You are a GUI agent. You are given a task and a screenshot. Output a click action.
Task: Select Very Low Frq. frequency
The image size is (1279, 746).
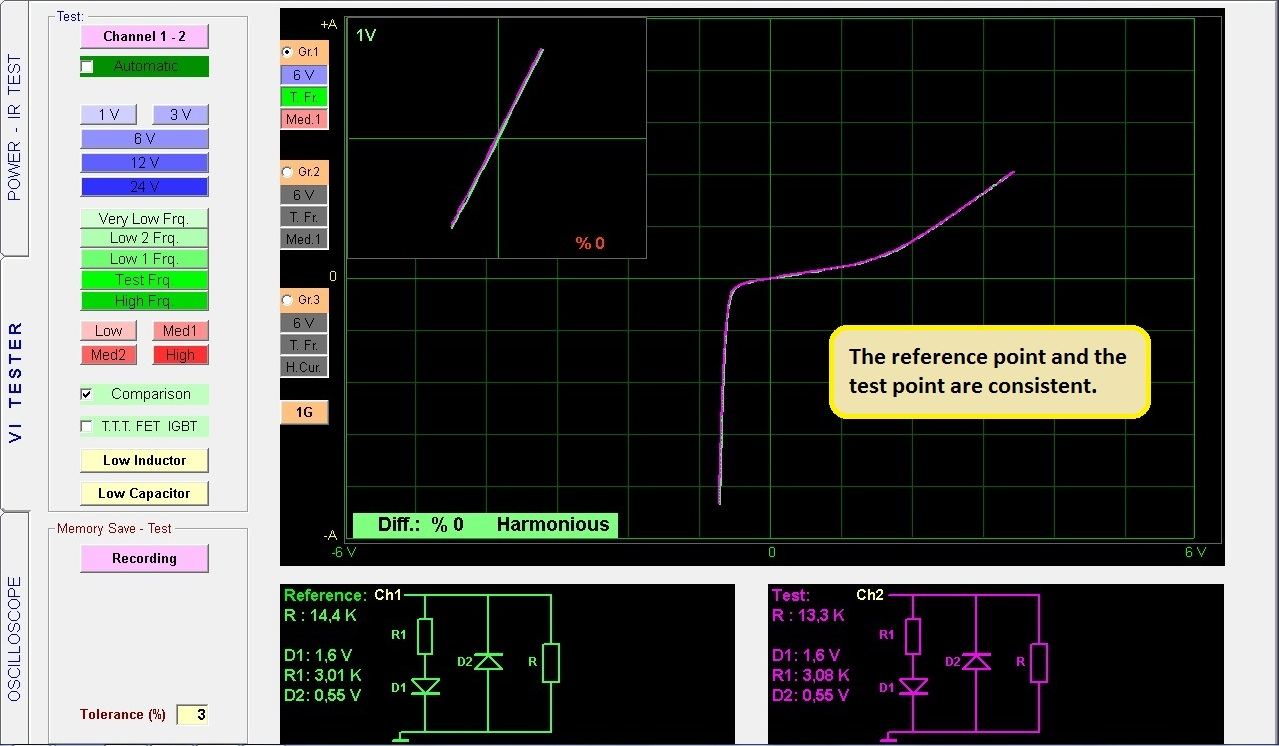click(x=144, y=218)
